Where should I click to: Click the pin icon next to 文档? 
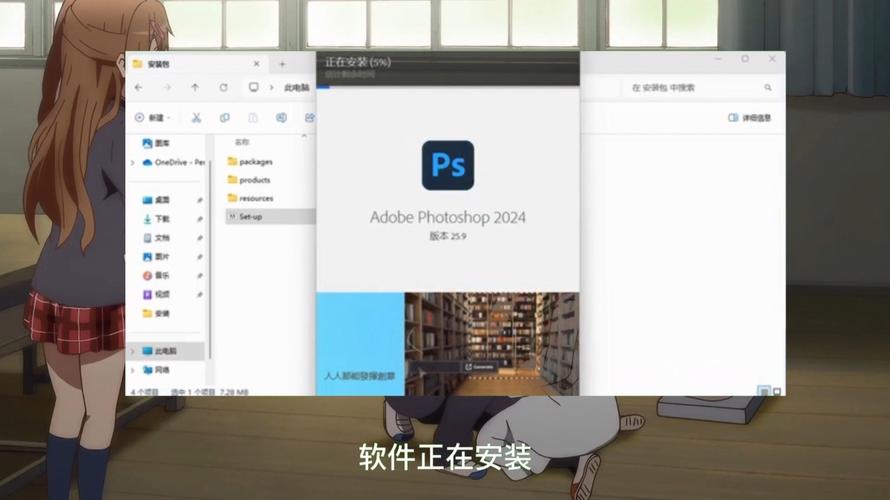[x=200, y=238]
